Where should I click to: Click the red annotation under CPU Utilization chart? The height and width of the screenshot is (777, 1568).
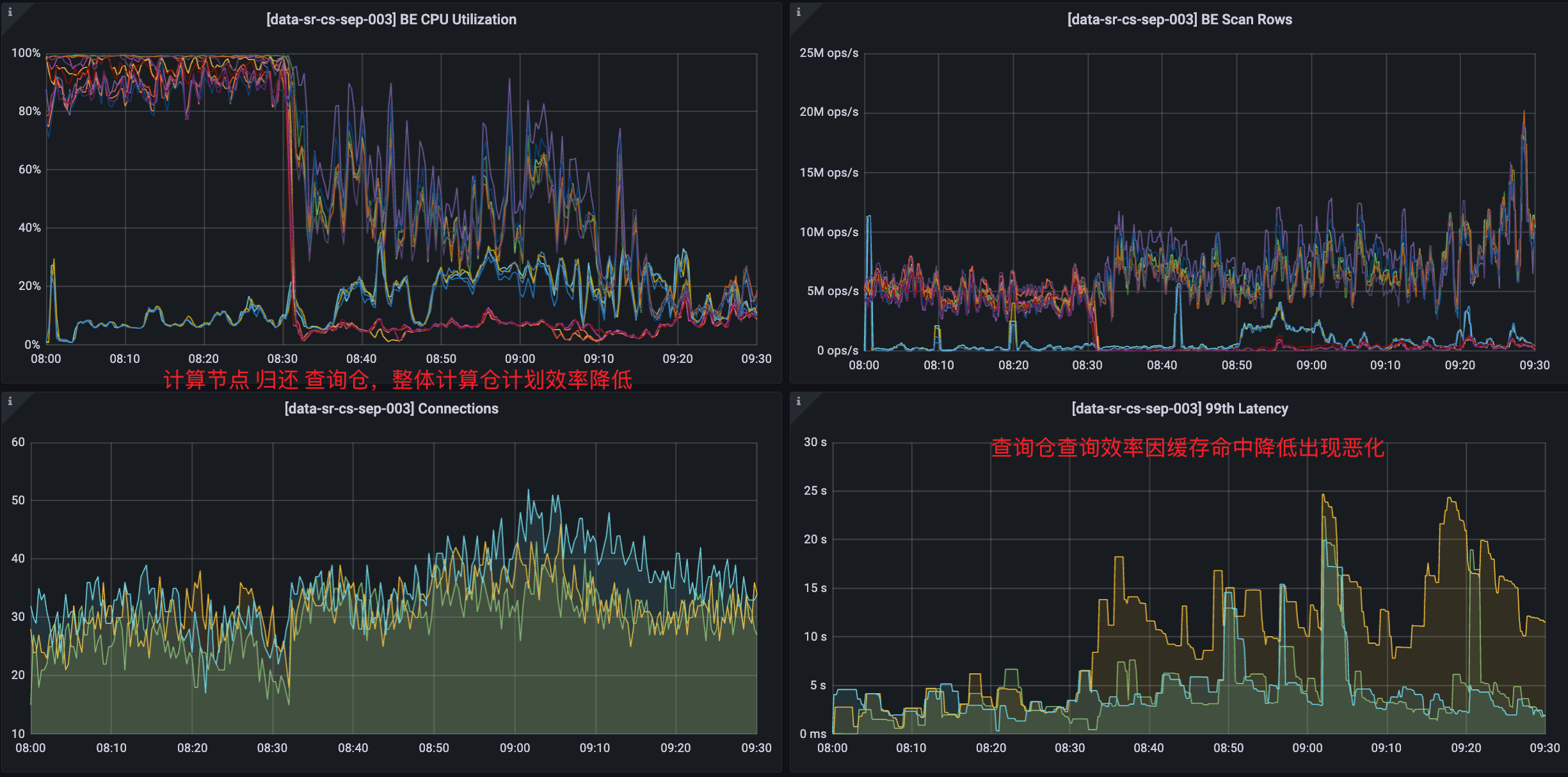pos(397,380)
